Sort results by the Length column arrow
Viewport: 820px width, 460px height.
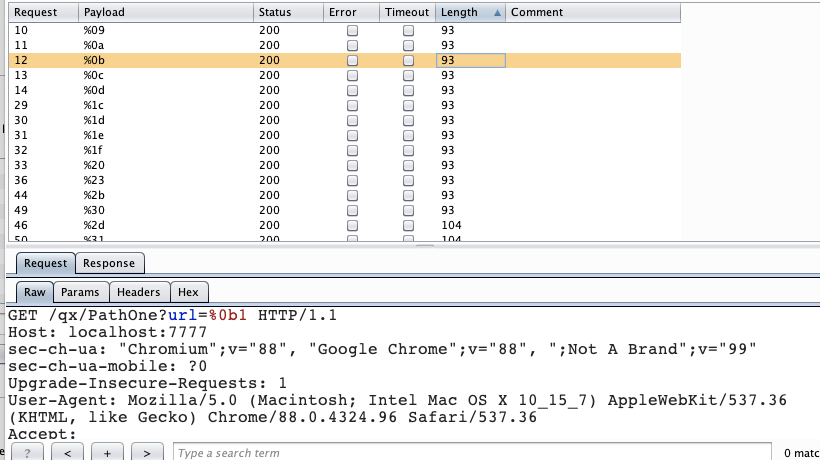497,13
